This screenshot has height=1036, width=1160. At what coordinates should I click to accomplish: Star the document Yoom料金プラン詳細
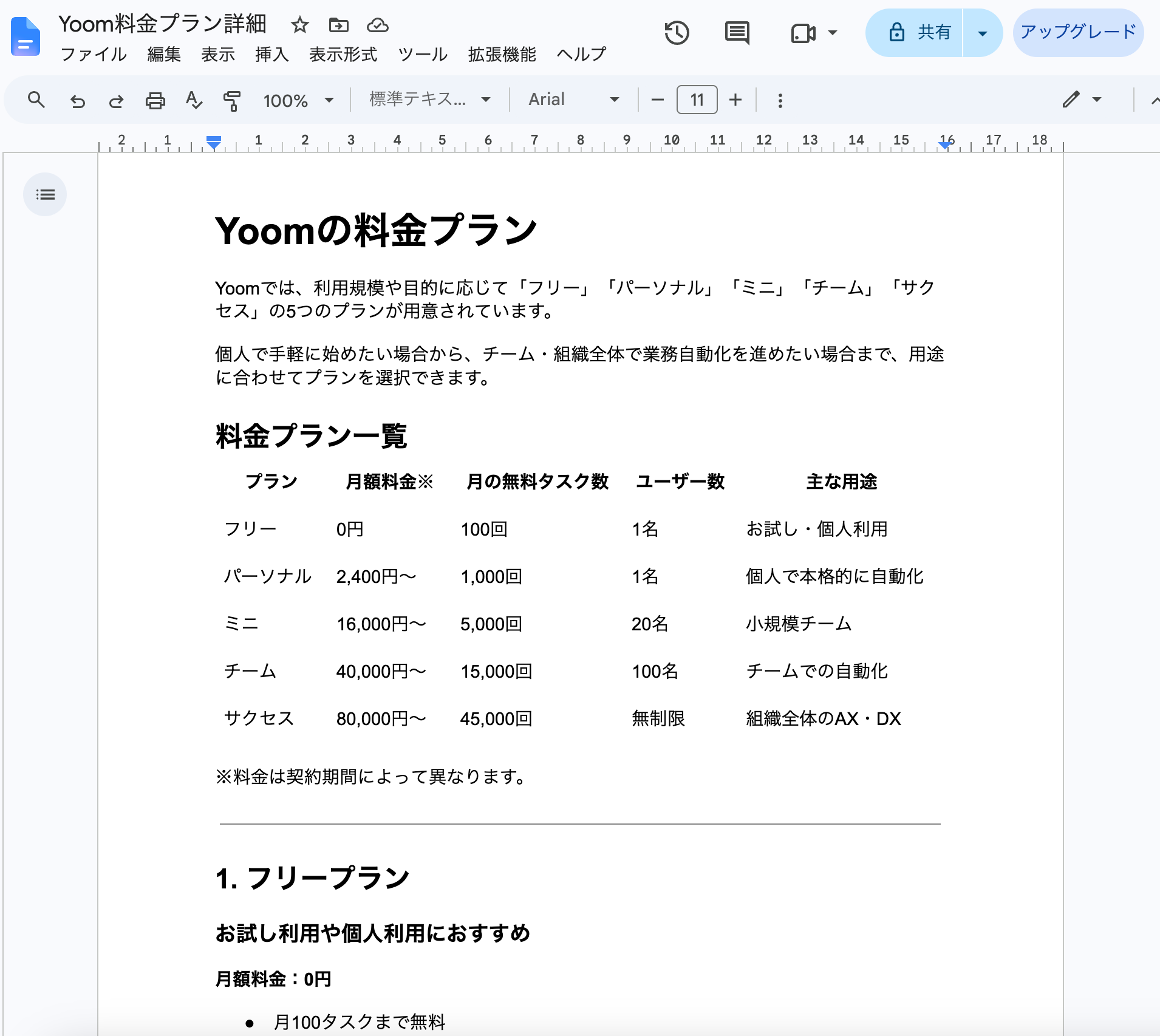click(300, 25)
